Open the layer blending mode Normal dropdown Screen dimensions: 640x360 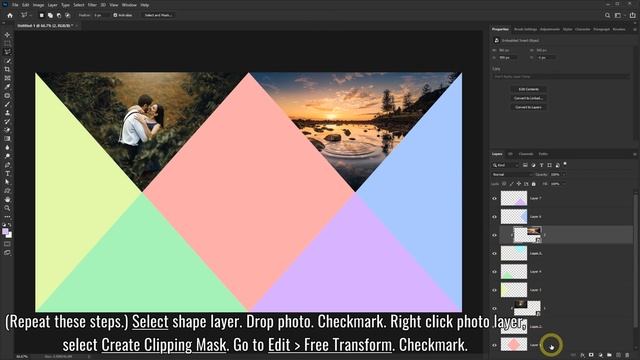[512, 175]
